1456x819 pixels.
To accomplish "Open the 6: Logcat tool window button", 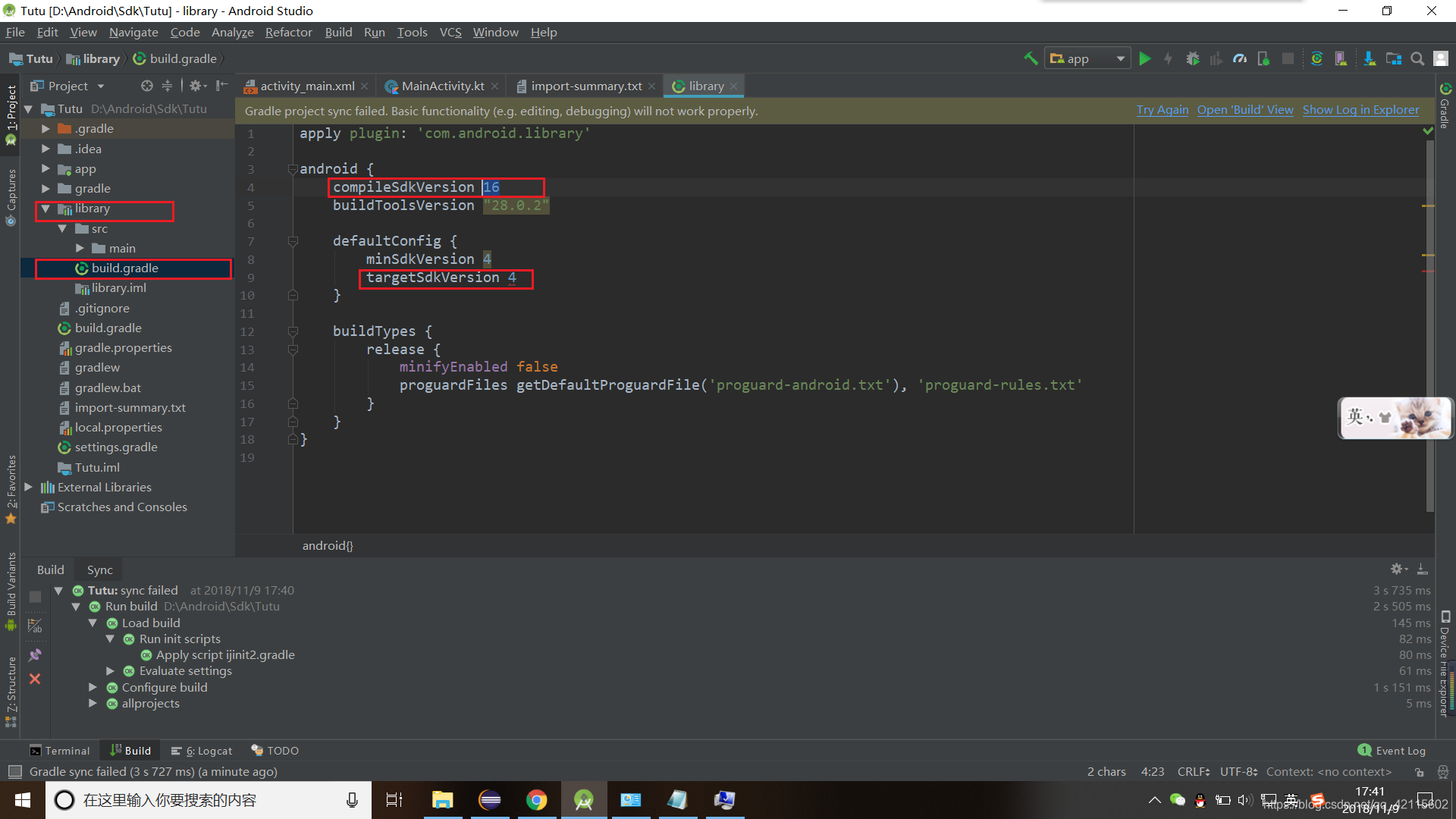I will (202, 750).
